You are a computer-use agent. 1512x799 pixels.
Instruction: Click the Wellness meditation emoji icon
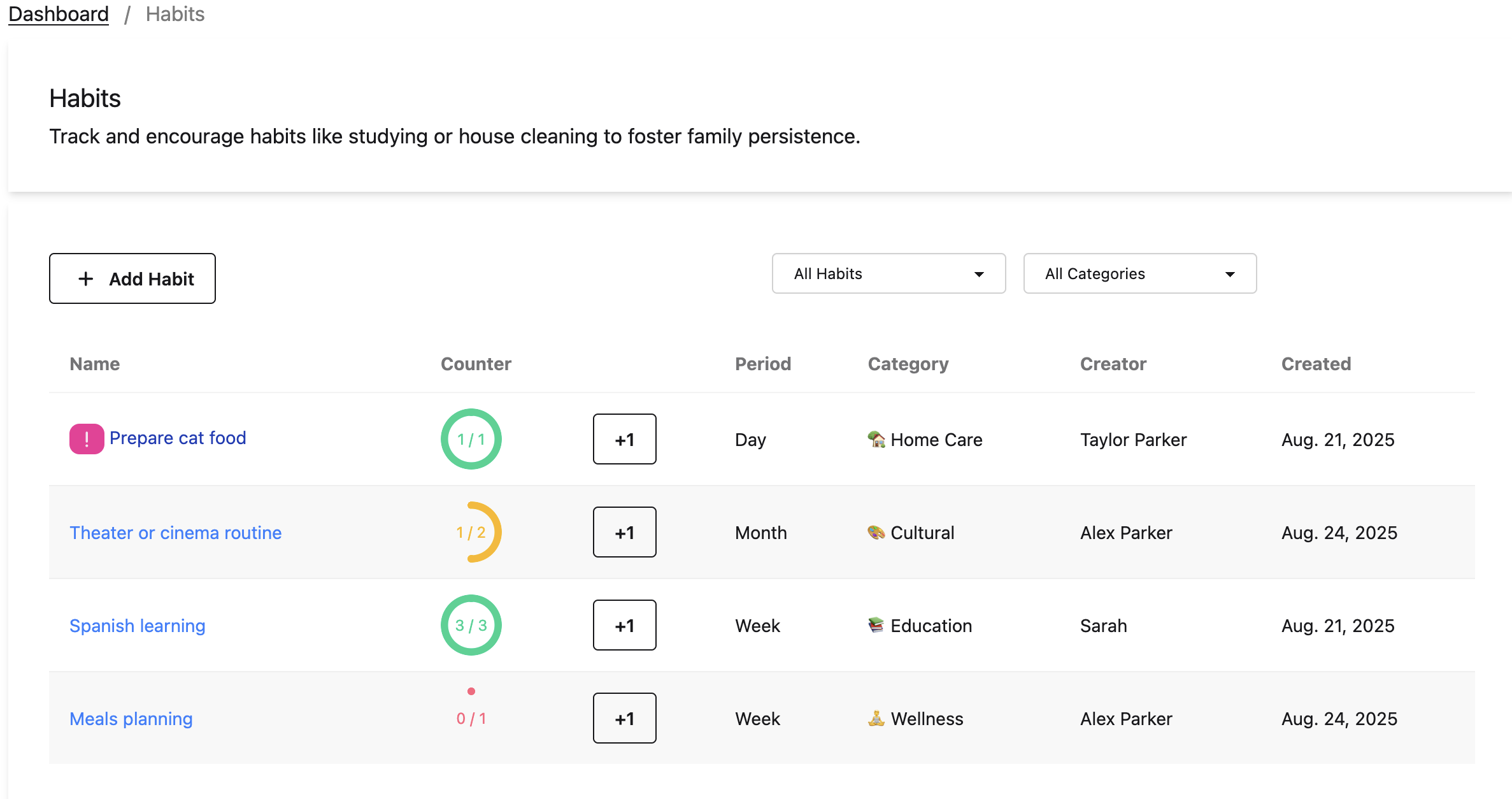(x=876, y=718)
